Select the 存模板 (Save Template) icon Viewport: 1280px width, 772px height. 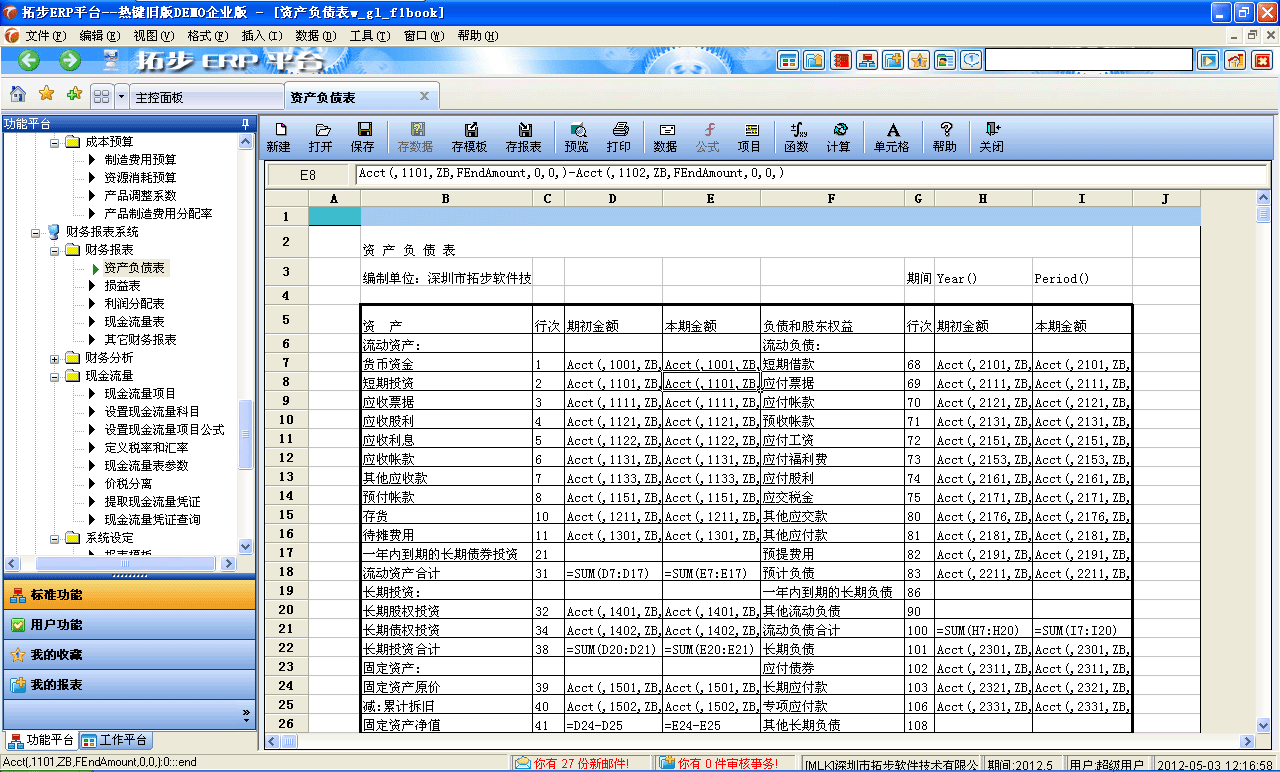(470, 135)
